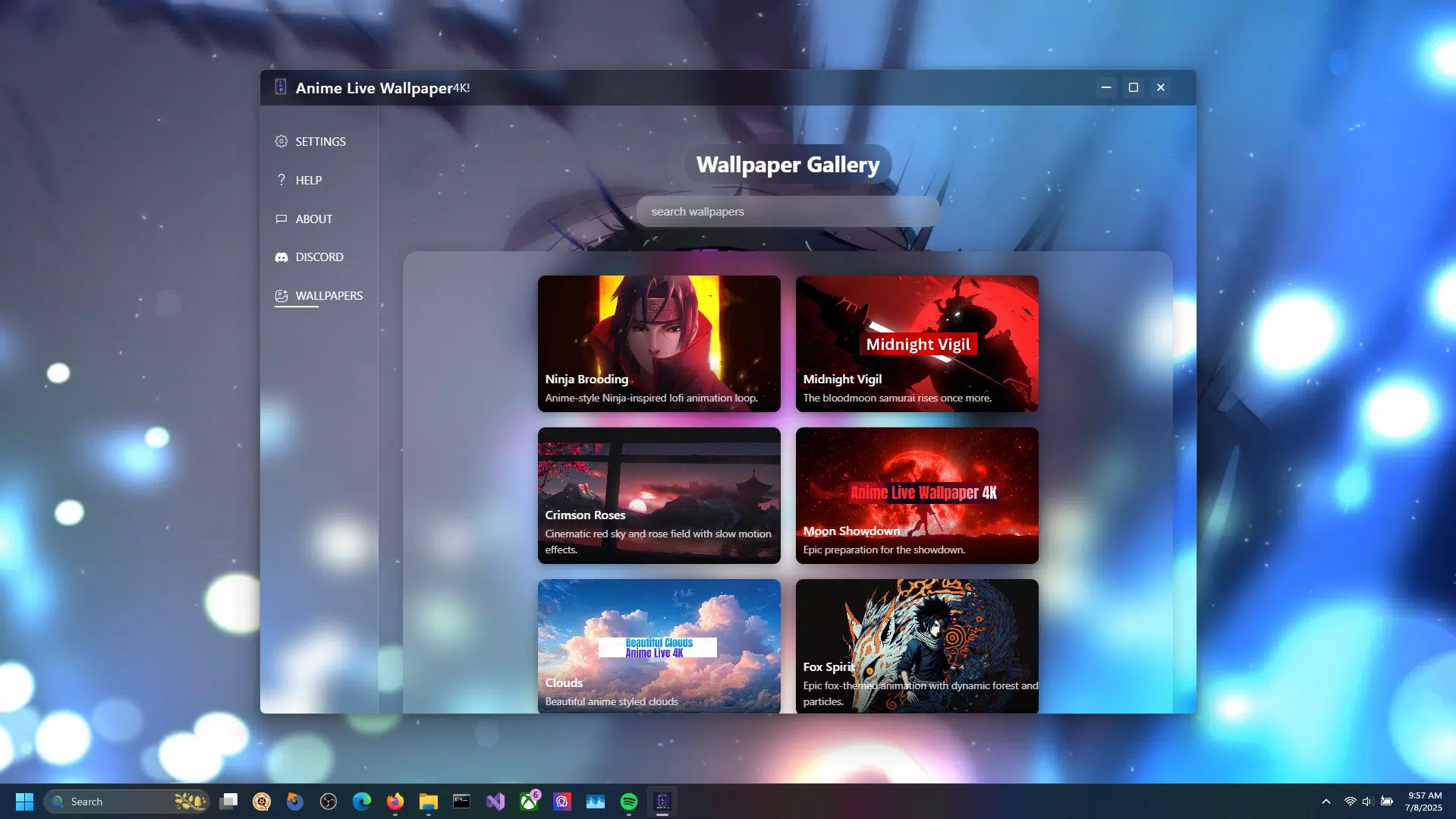Click 'Epic preparation for the showdown.' text
The width and height of the screenshot is (1456, 819).
pos(884,550)
